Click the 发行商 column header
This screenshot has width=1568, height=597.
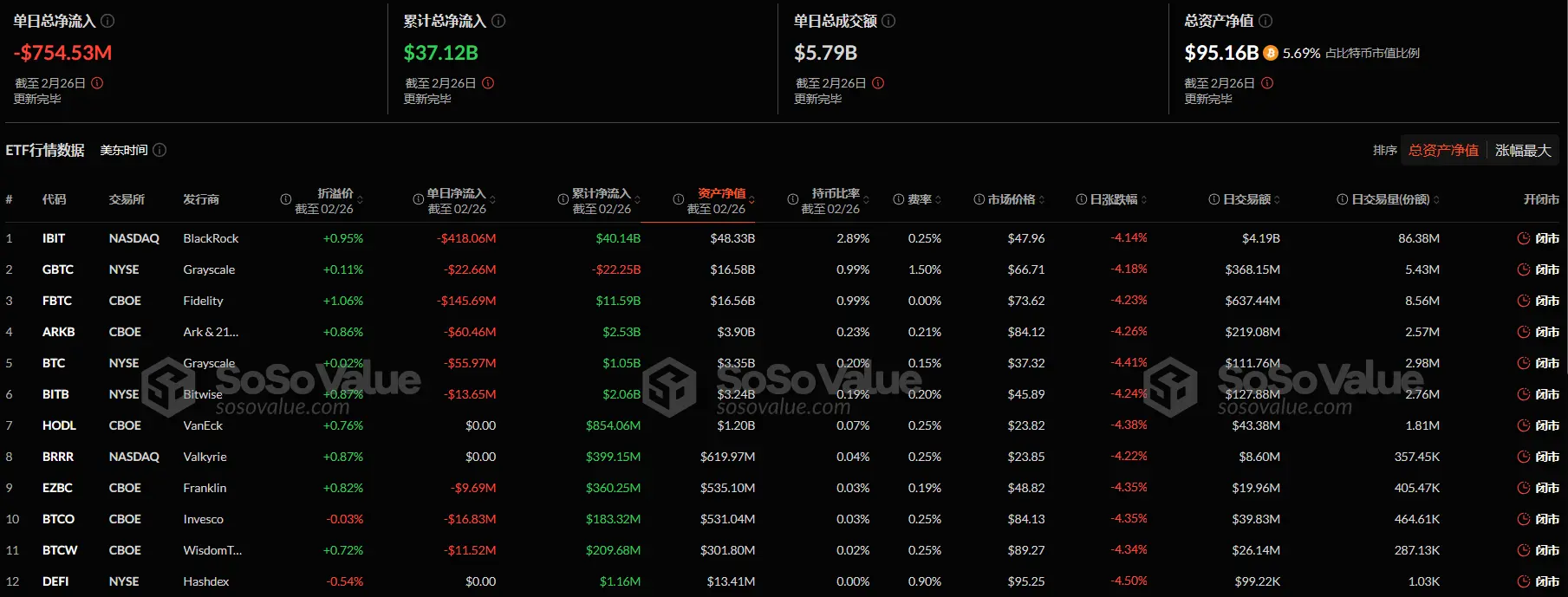pyautogui.click(x=201, y=199)
